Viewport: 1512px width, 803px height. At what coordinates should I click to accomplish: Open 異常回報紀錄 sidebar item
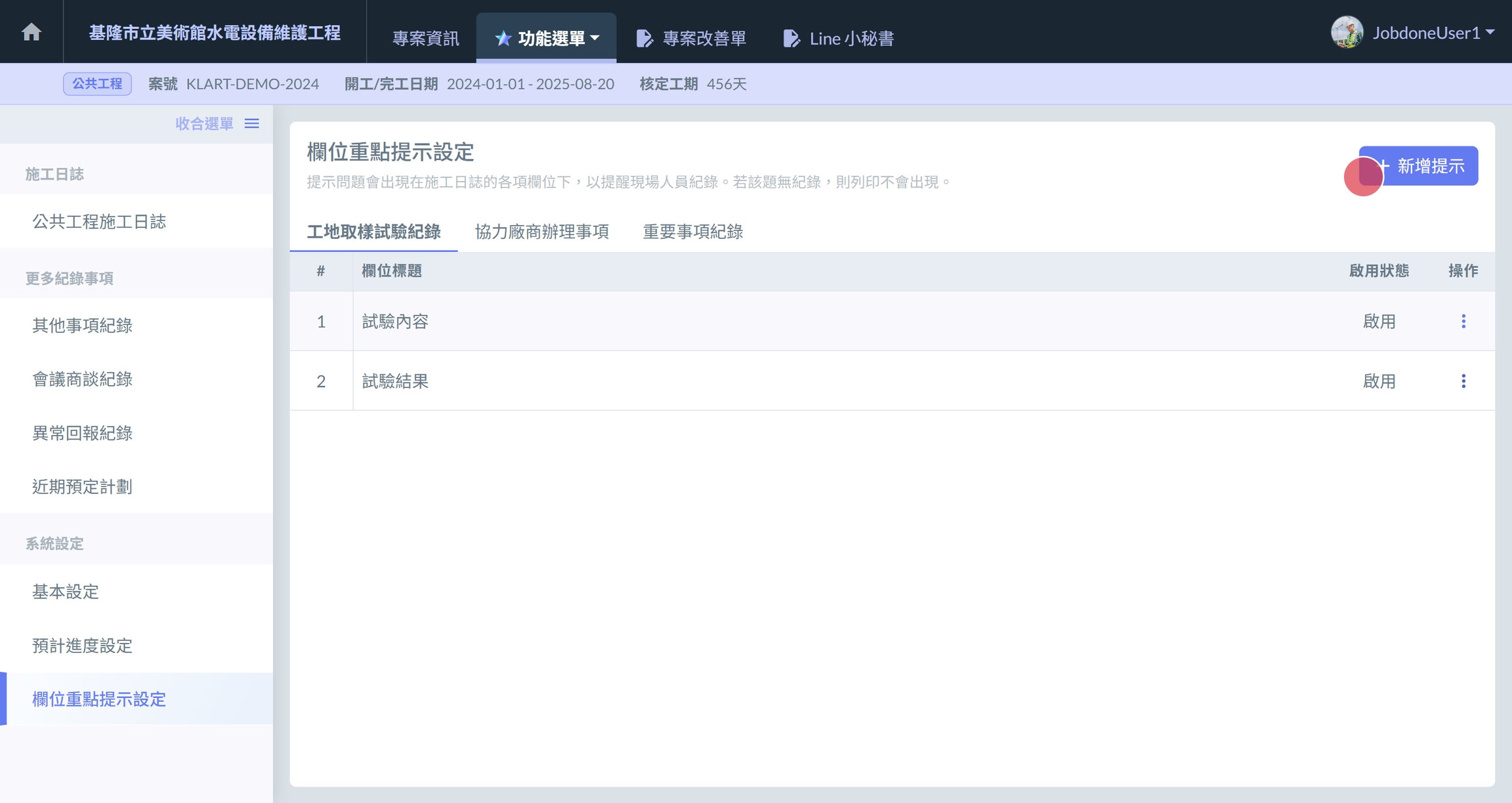[83, 433]
